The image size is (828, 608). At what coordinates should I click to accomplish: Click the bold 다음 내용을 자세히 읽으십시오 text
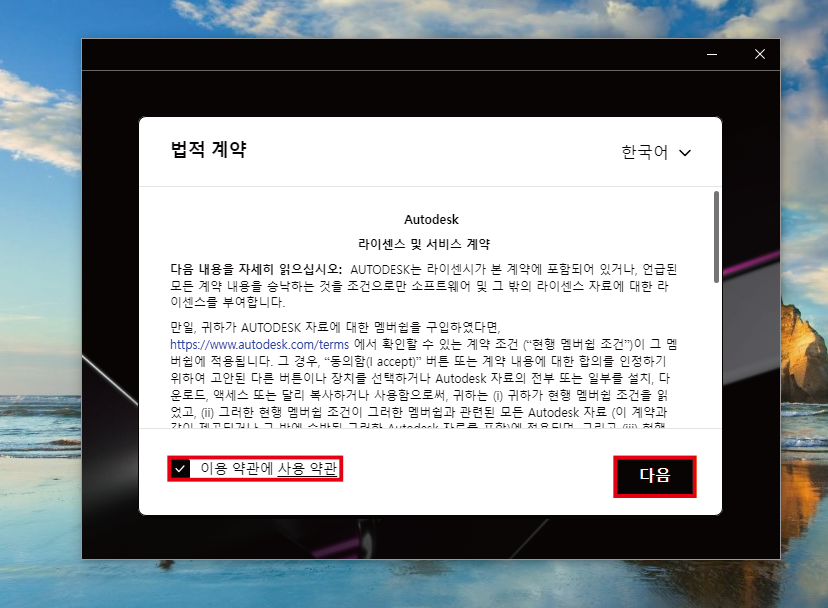256,269
